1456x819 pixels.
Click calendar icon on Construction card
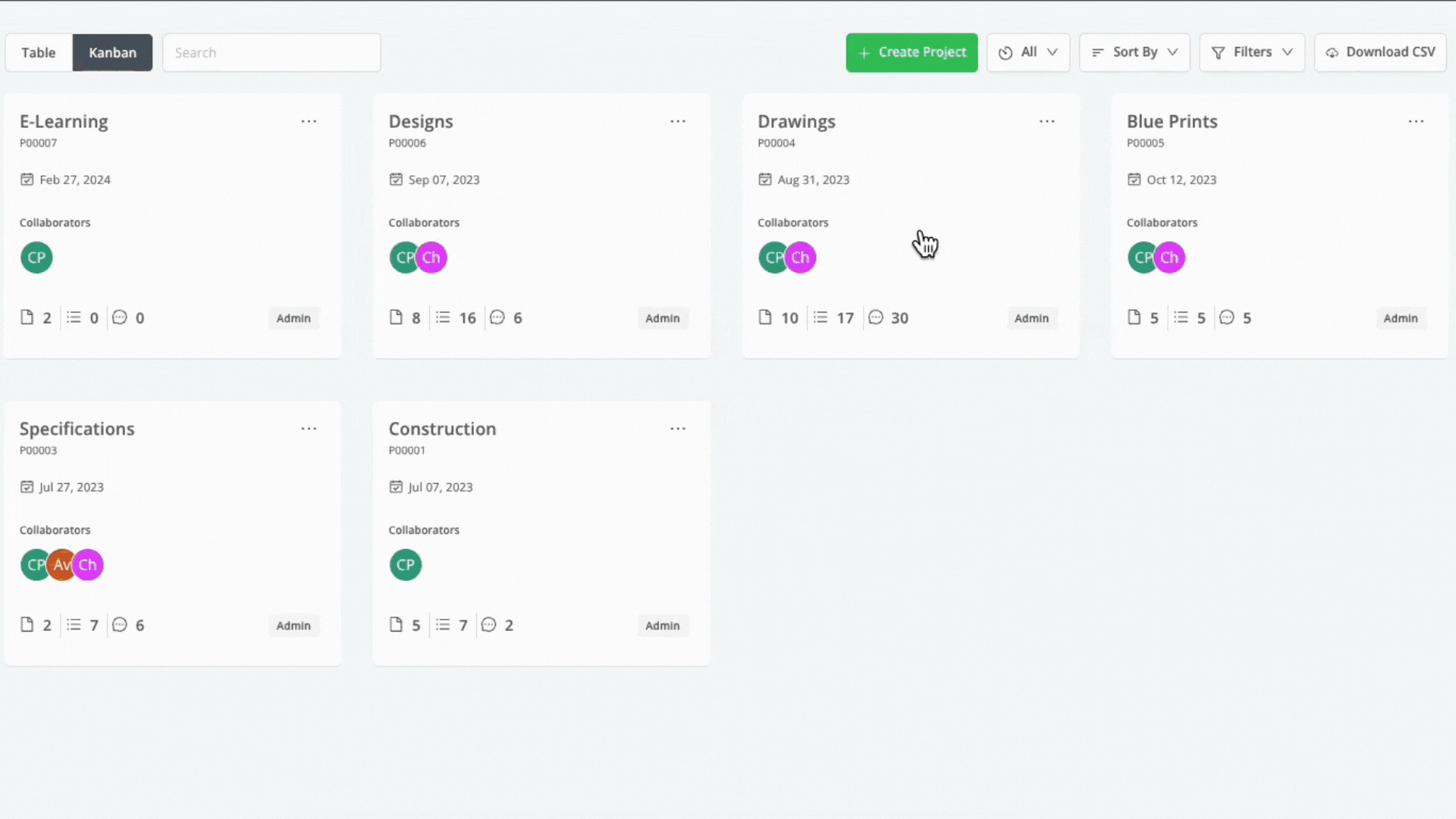(x=396, y=487)
